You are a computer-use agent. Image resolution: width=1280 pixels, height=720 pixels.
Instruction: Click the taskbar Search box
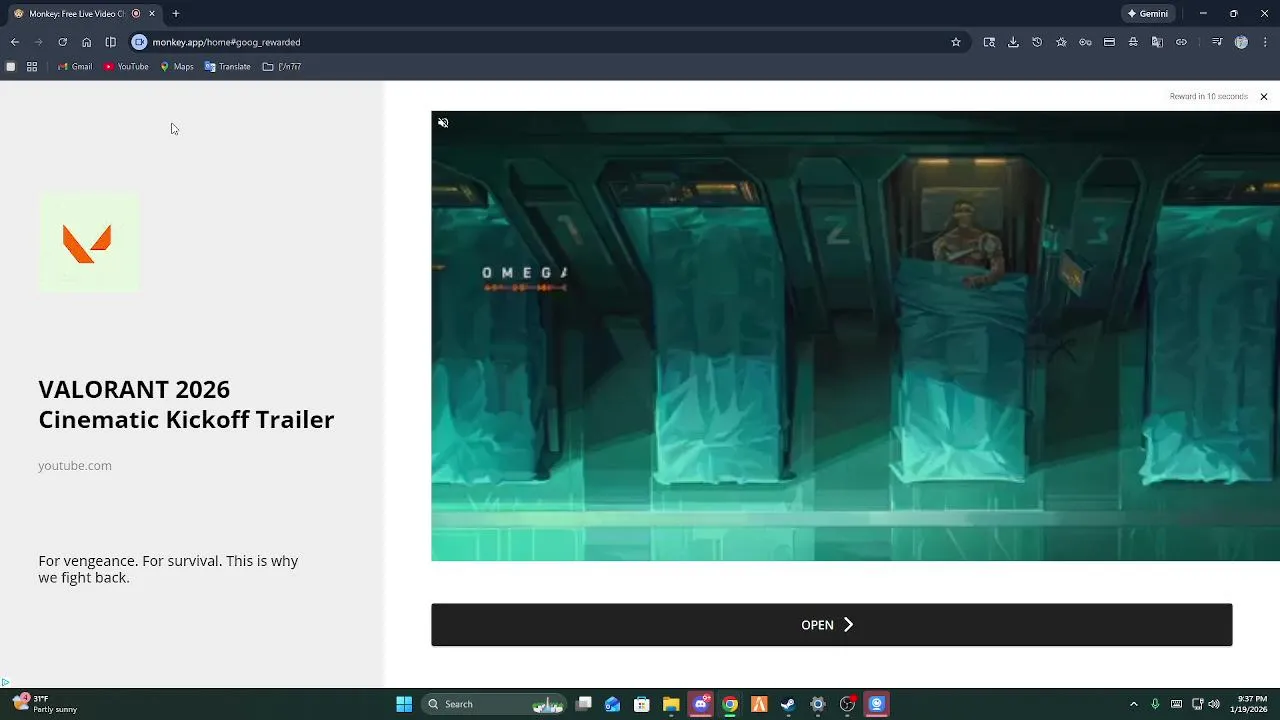point(495,704)
